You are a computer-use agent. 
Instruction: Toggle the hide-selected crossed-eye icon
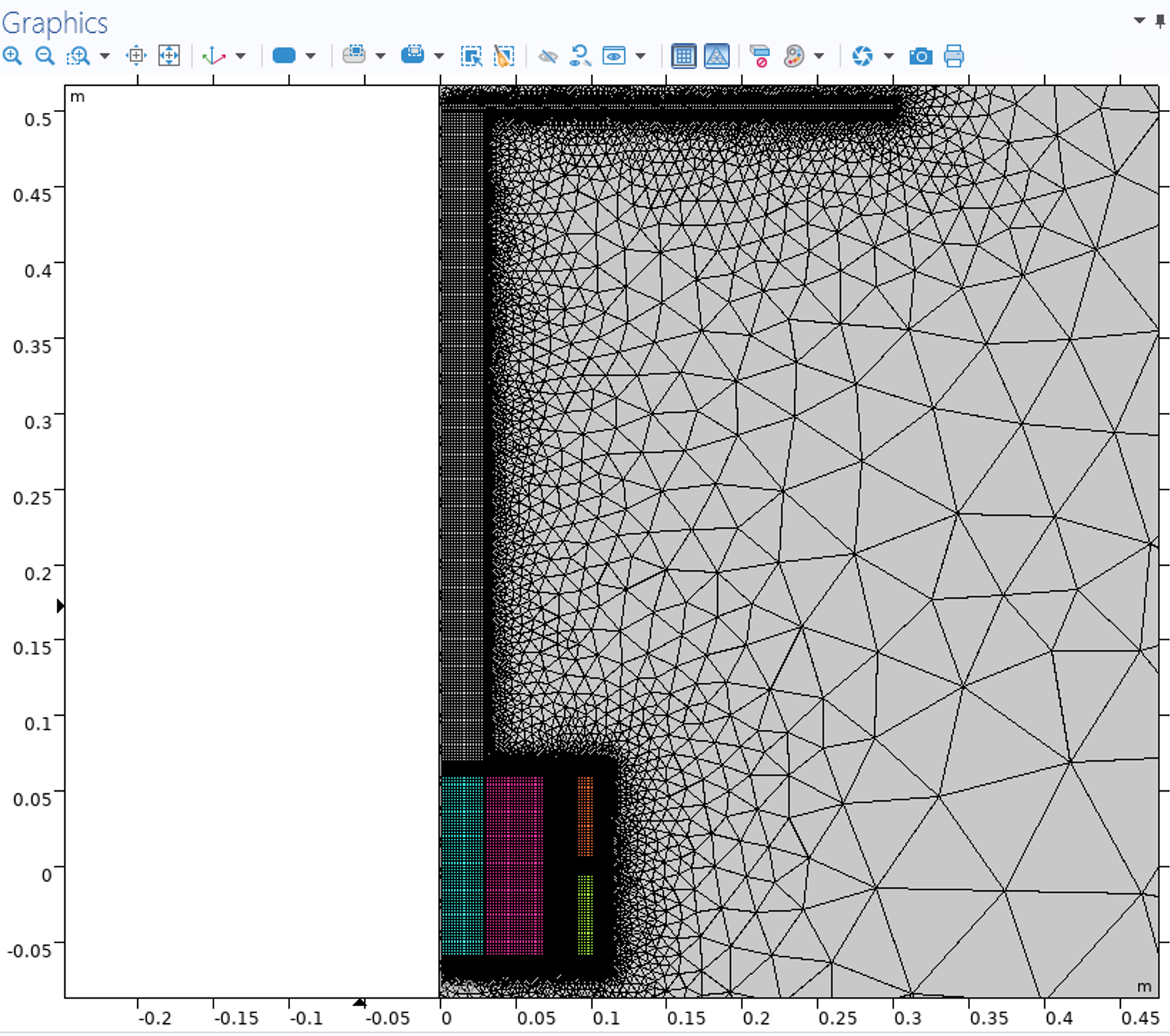point(548,56)
